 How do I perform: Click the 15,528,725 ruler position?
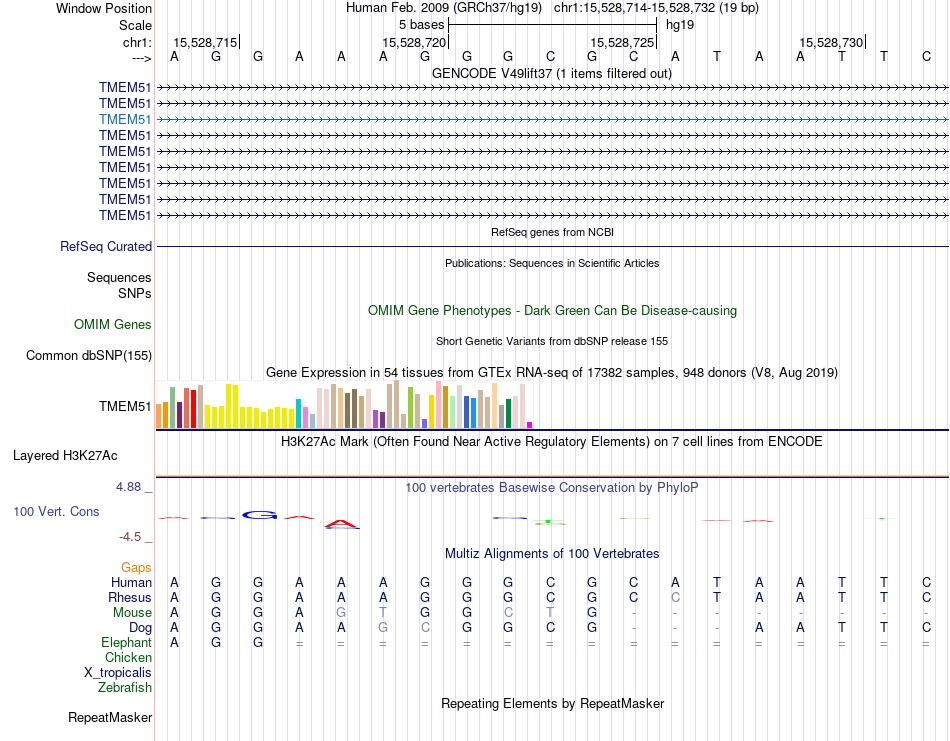coord(622,42)
